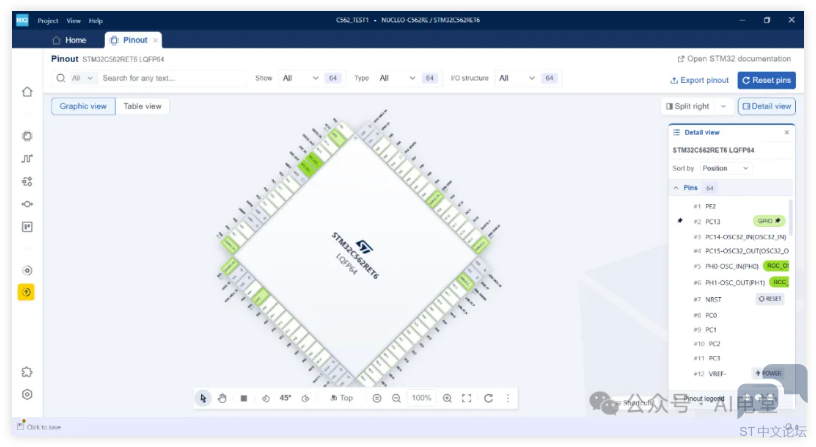Open the chip pinout sidebar icon
816x447 pixels.
(x=27, y=136)
